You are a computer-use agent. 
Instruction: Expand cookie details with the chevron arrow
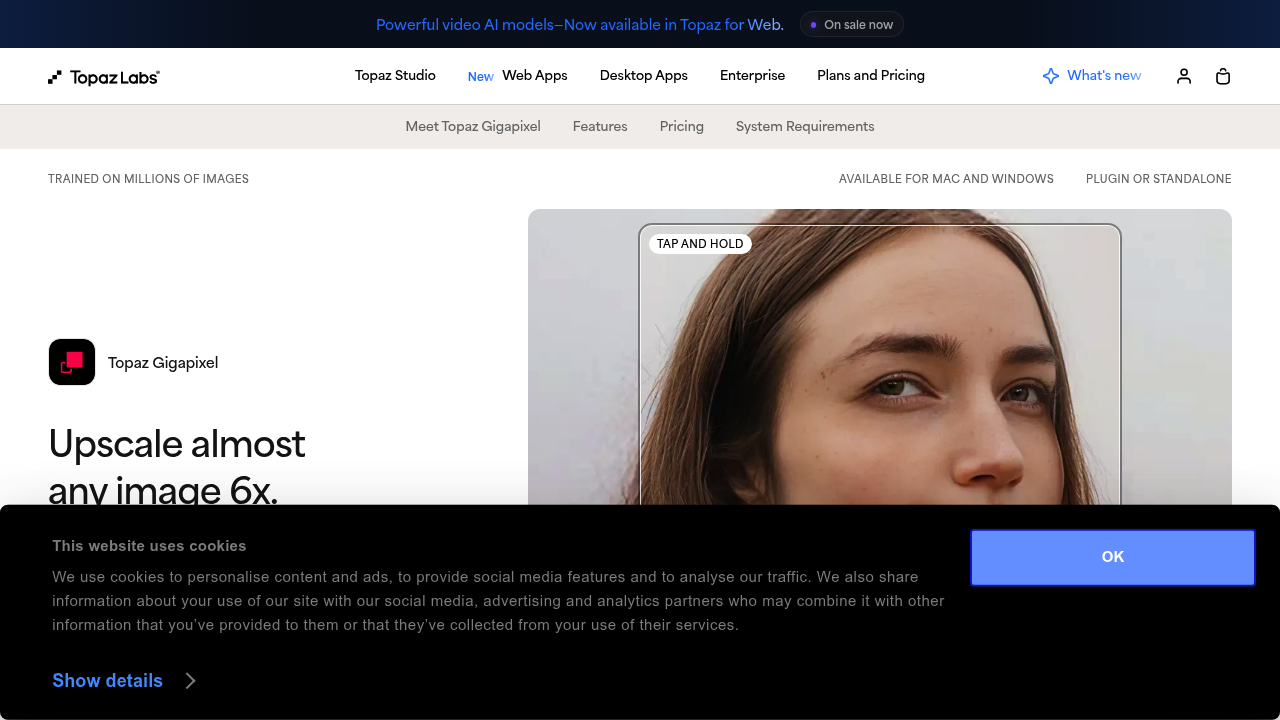pos(190,681)
